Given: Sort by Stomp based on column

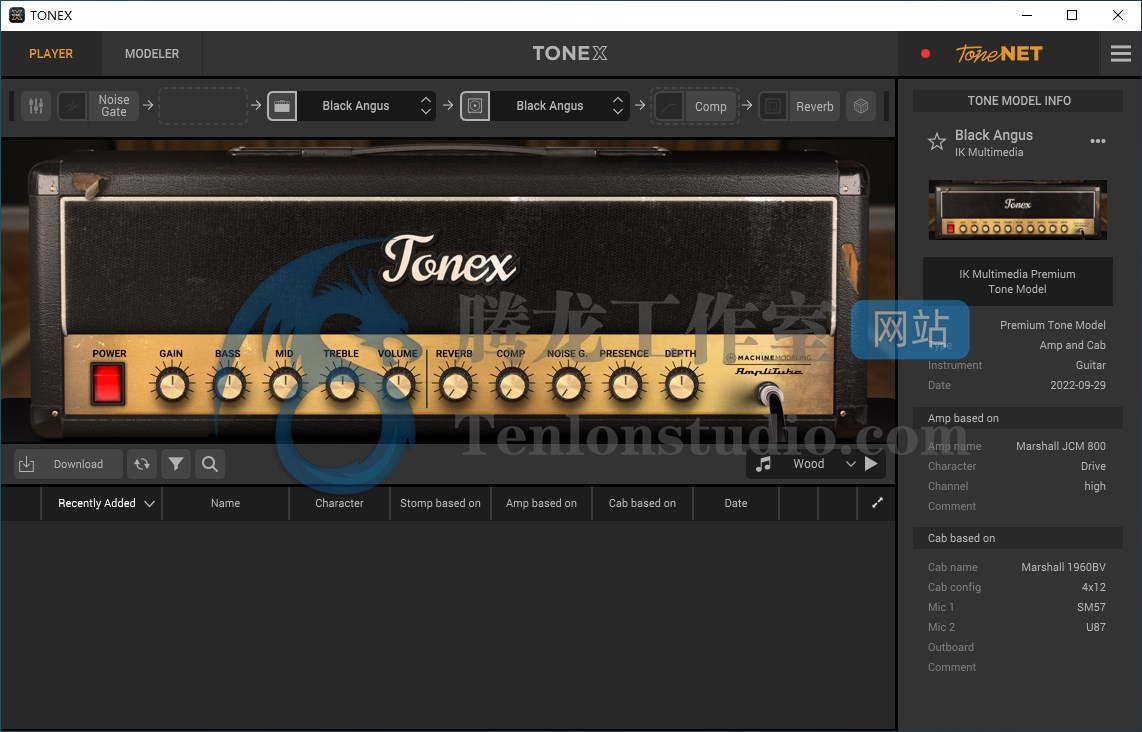Looking at the screenshot, I should point(440,503).
